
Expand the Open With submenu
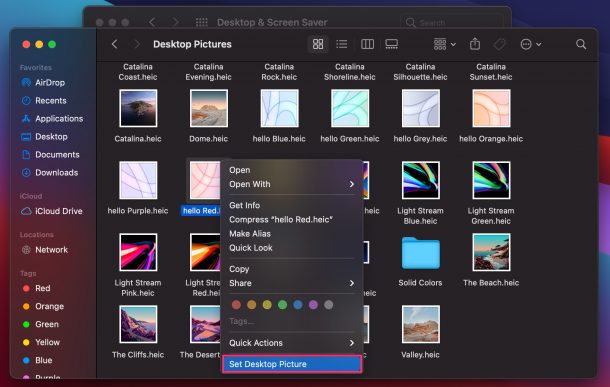pos(292,184)
